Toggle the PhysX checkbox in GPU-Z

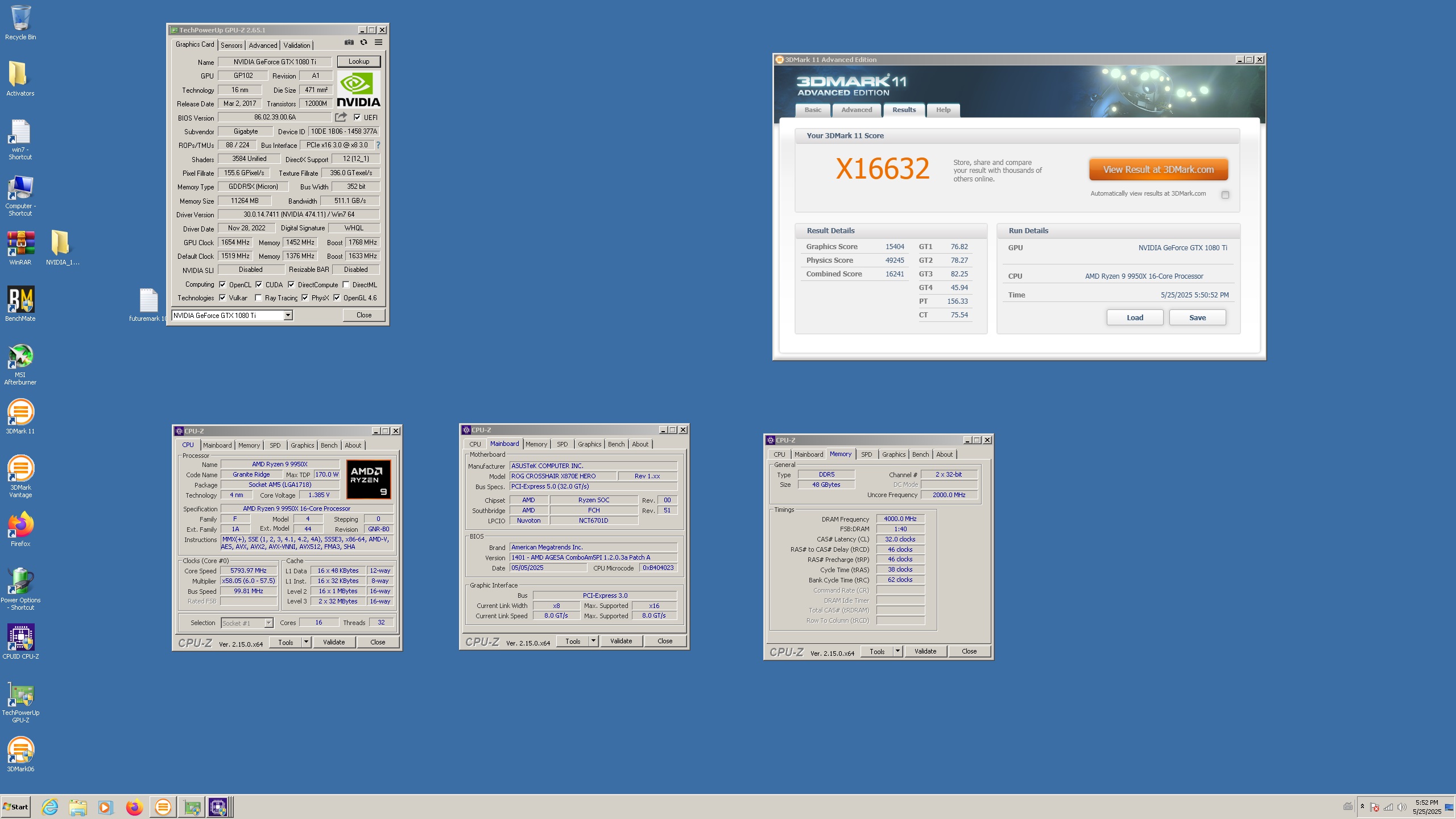coord(305,297)
